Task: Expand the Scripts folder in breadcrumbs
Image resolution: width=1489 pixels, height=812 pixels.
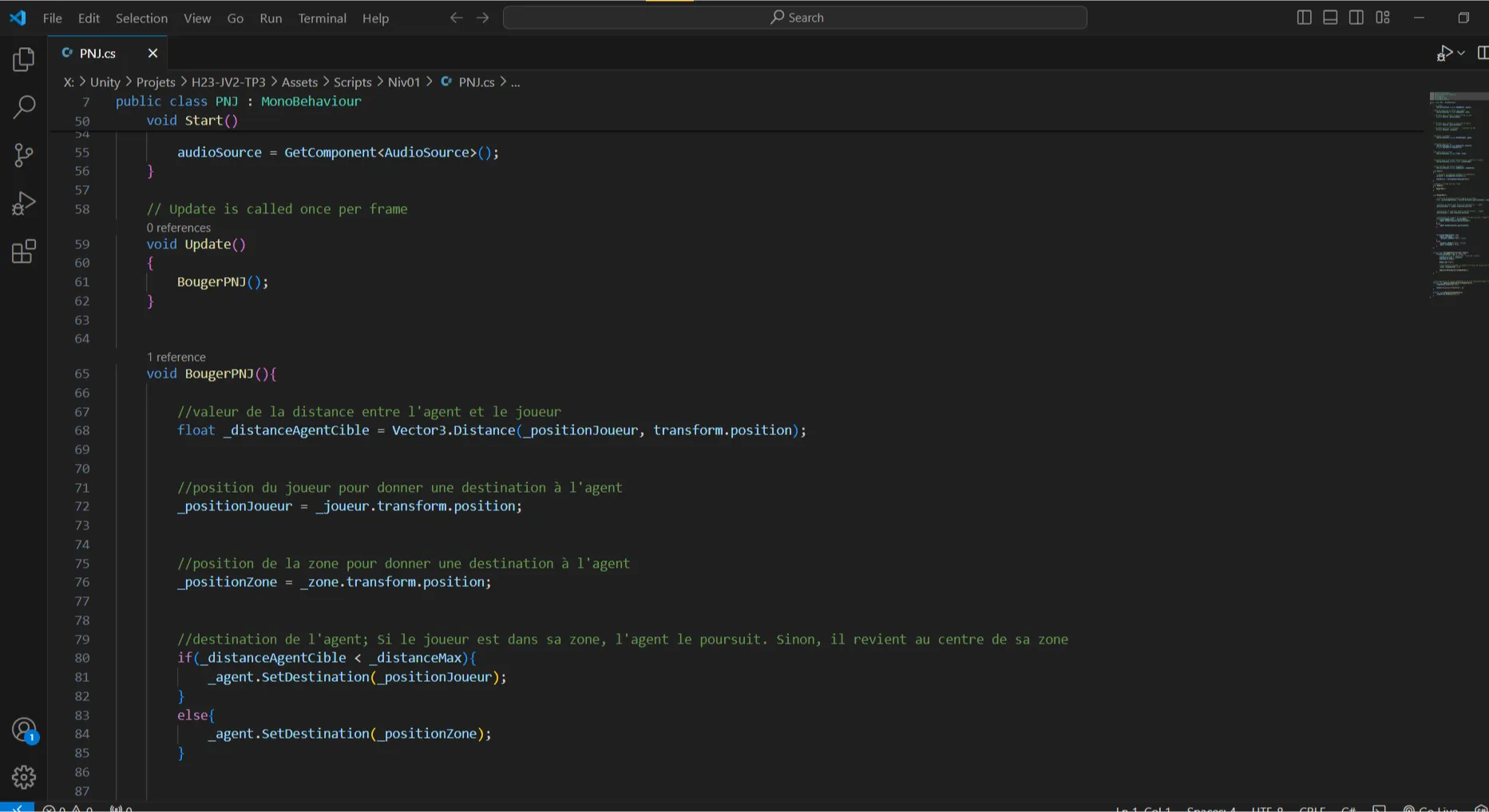Action: tap(352, 81)
